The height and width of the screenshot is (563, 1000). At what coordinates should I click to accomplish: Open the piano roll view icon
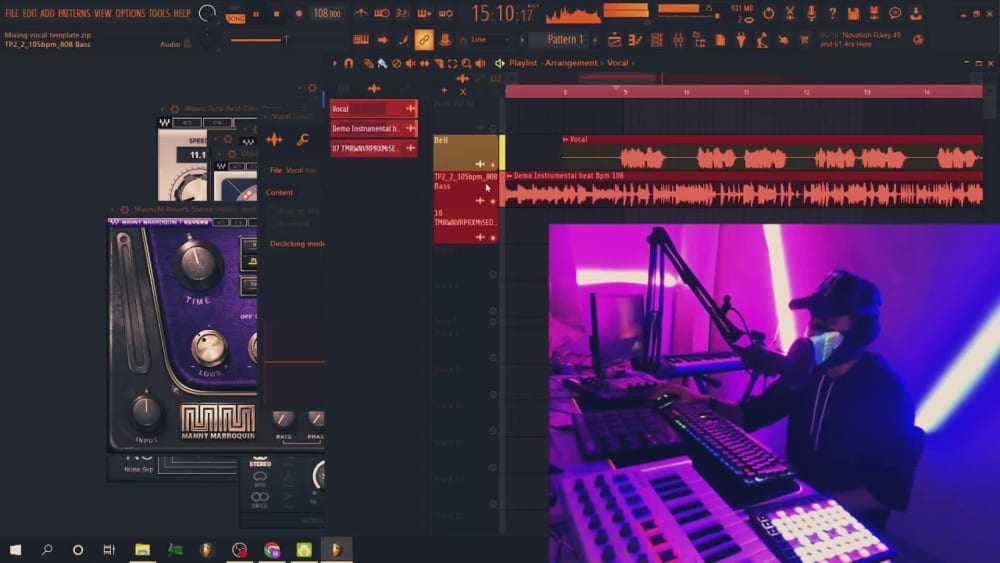pyautogui.click(x=635, y=40)
